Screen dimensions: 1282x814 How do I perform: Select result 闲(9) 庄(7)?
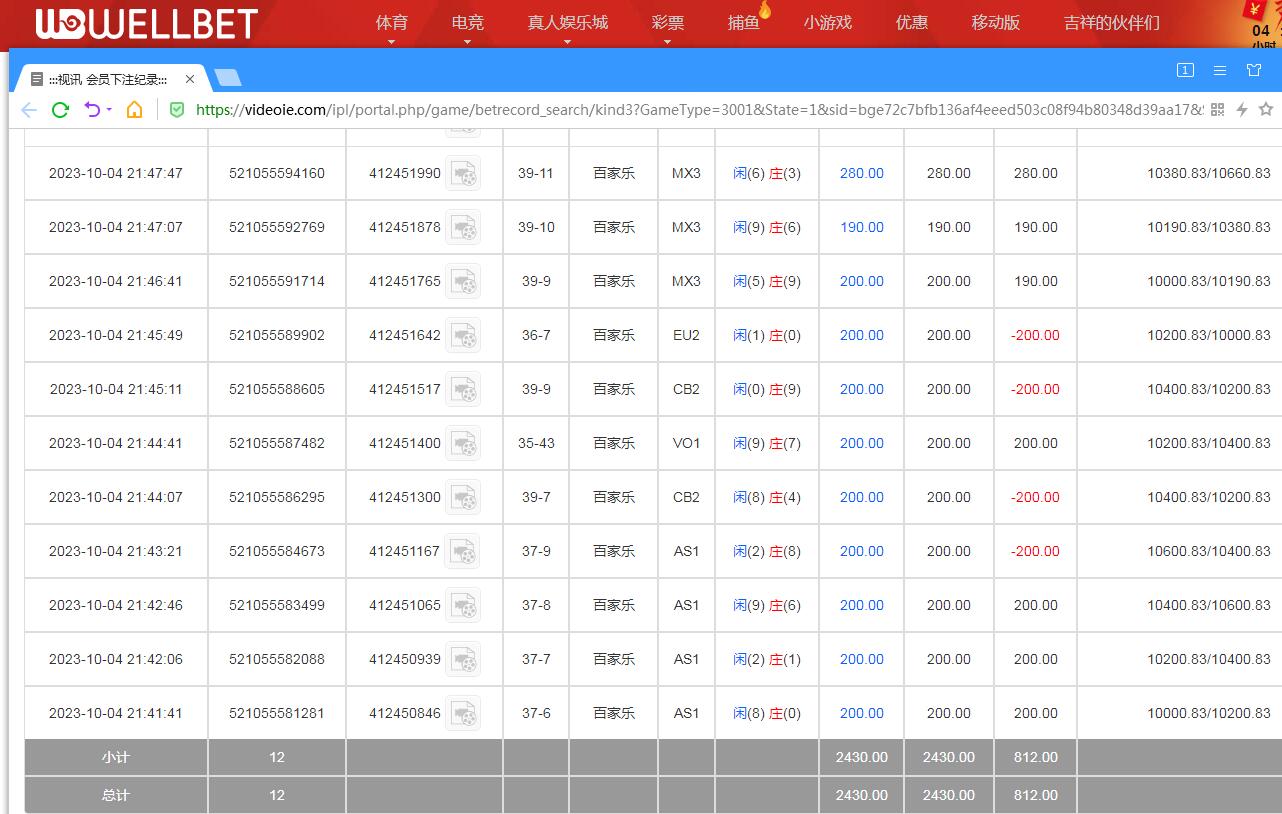point(767,443)
